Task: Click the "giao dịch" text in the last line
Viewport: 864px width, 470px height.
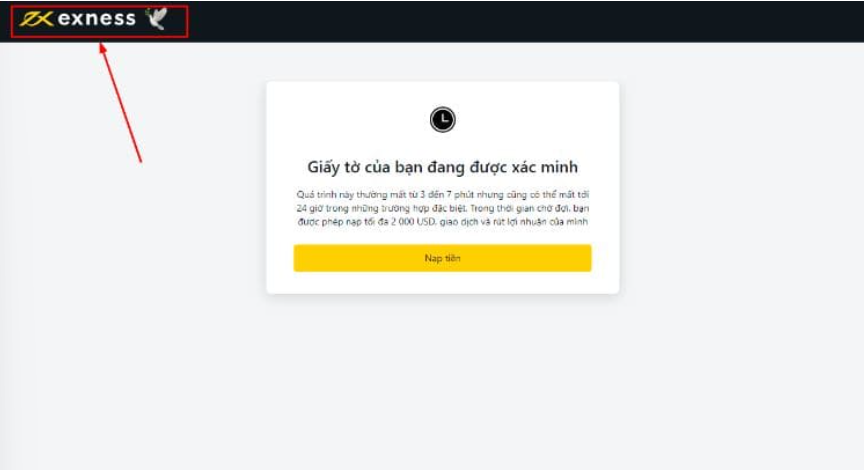Action: point(458,222)
